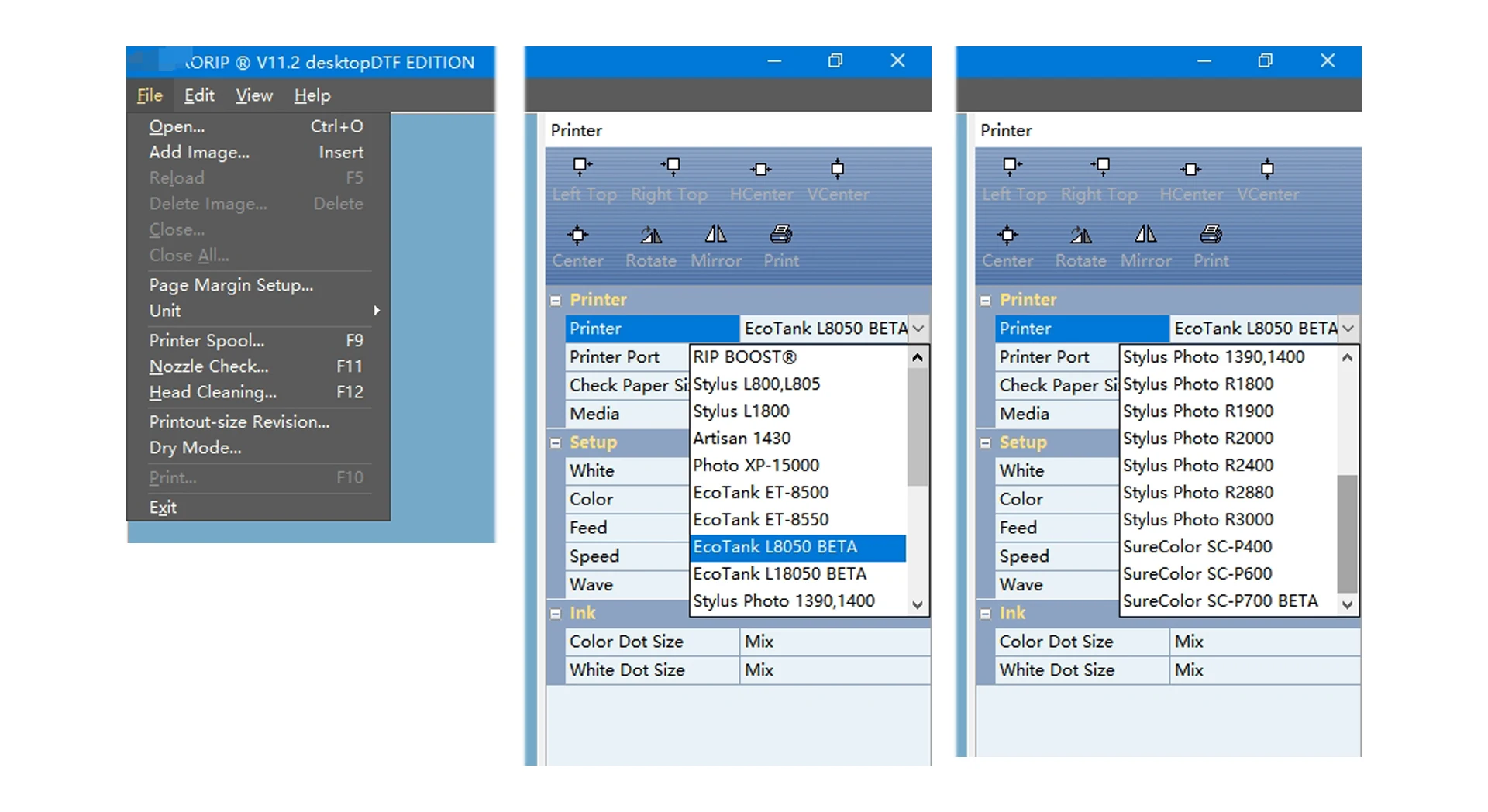
Task: Click the Print icon in right panel
Action: 1211,233
